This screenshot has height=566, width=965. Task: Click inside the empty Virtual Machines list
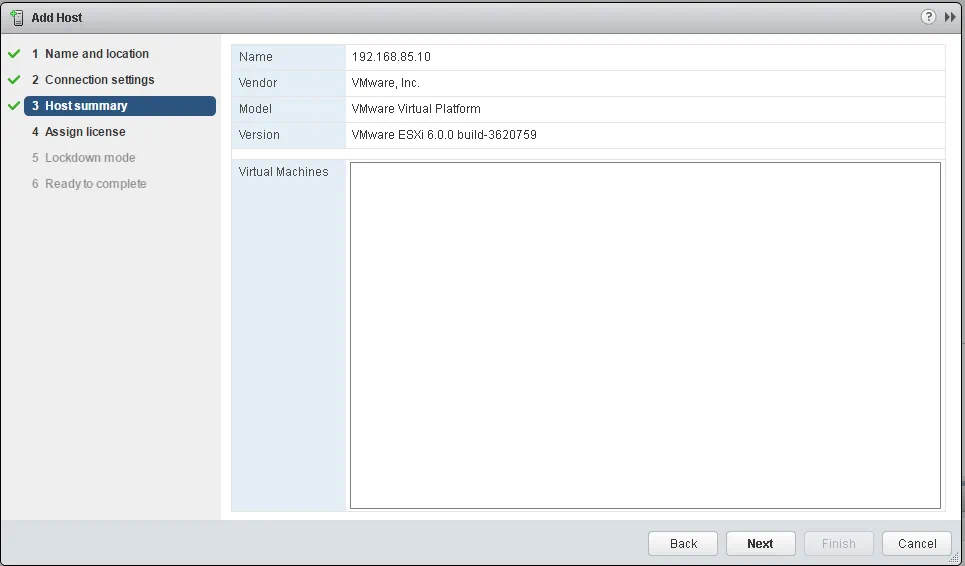pyautogui.click(x=644, y=335)
